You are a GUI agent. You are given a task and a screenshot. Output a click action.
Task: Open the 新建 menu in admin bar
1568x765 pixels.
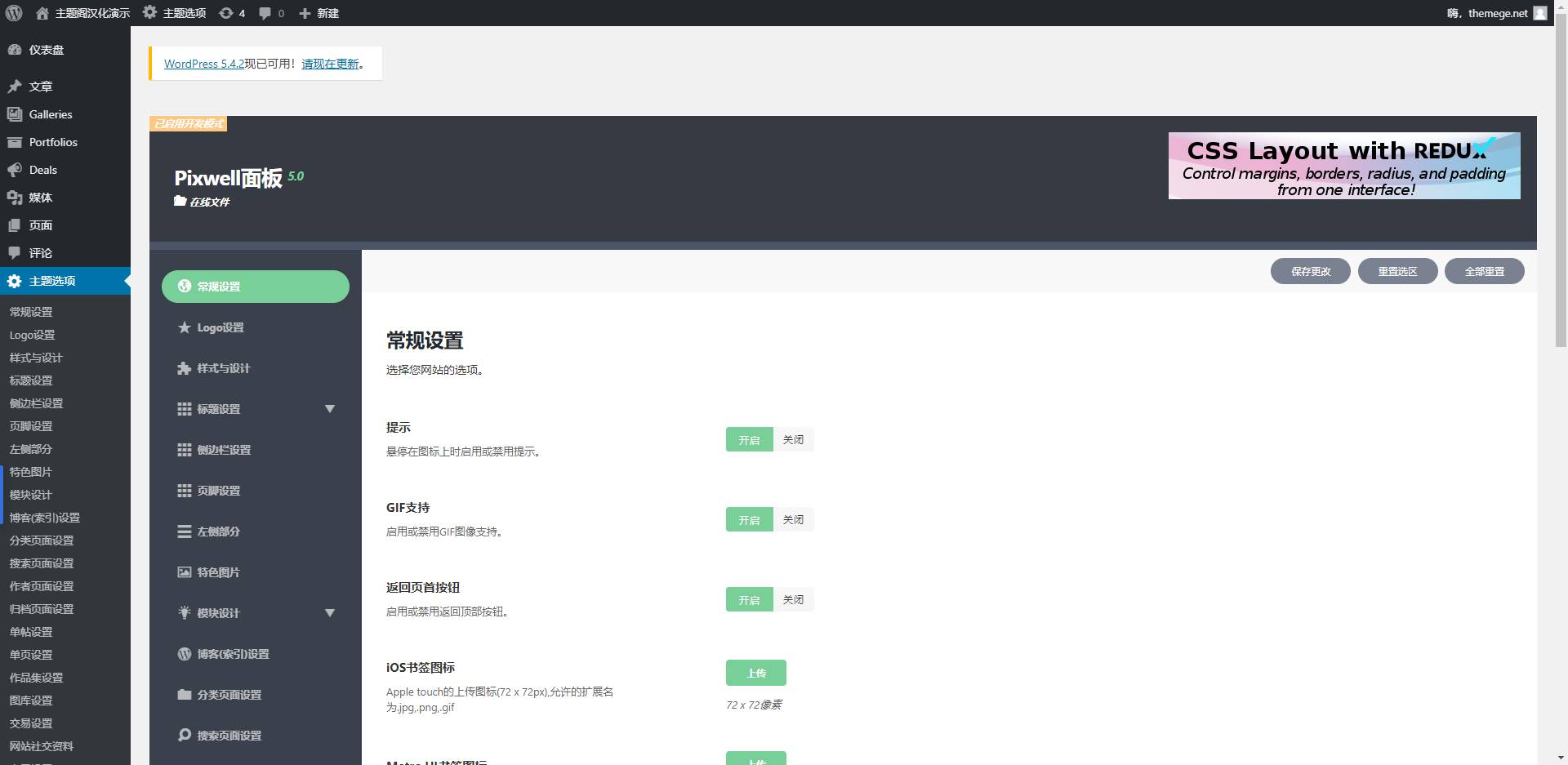tap(318, 13)
